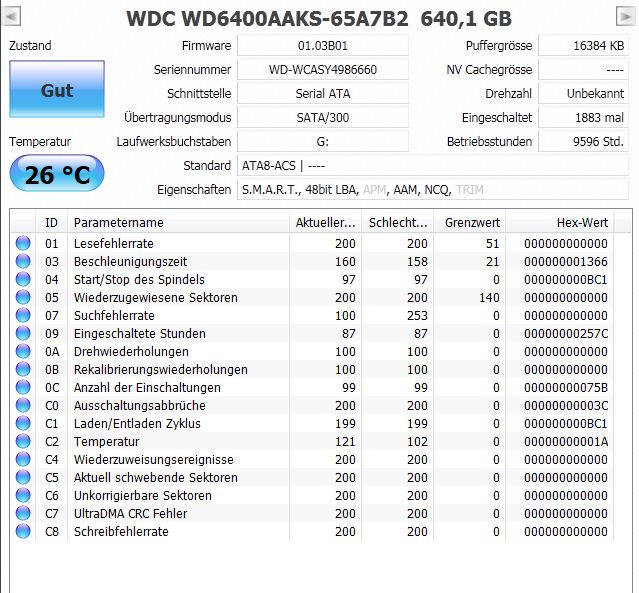Click threshold value 140 in Grenzwert column
This screenshot has height=593, width=639.
pos(489,297)
